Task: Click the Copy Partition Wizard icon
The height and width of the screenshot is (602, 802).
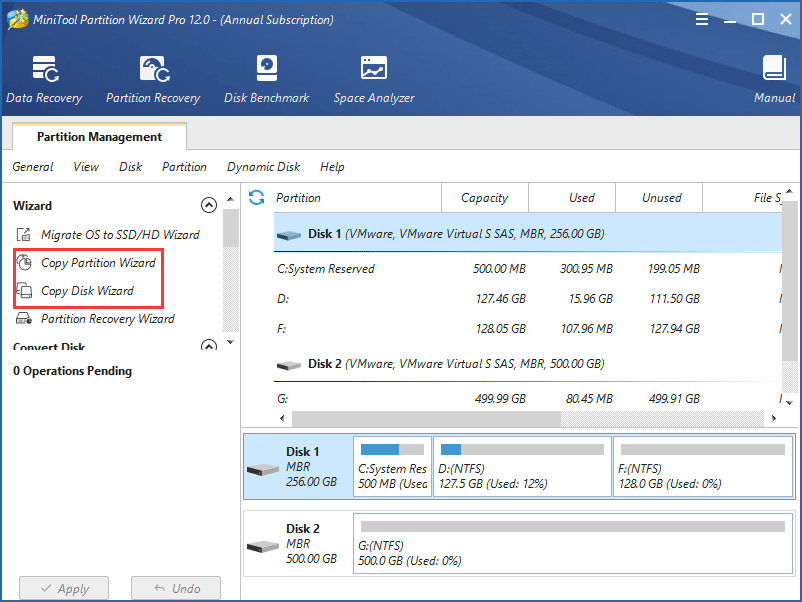Action: click(x=24, y=262)
